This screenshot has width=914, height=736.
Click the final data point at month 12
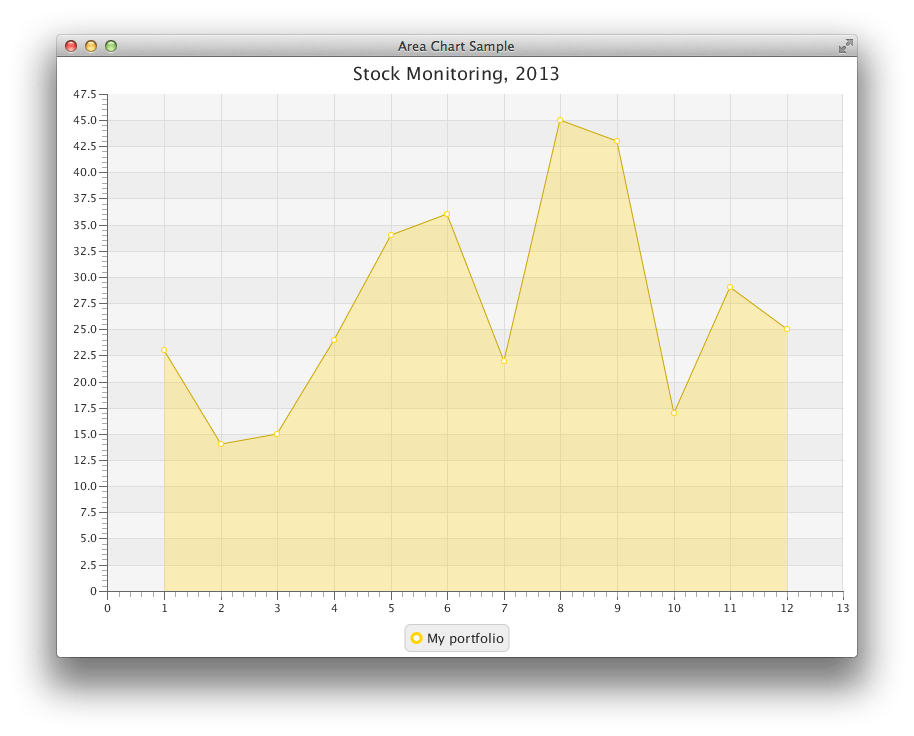pyautogui.click(x=787, y=329)
